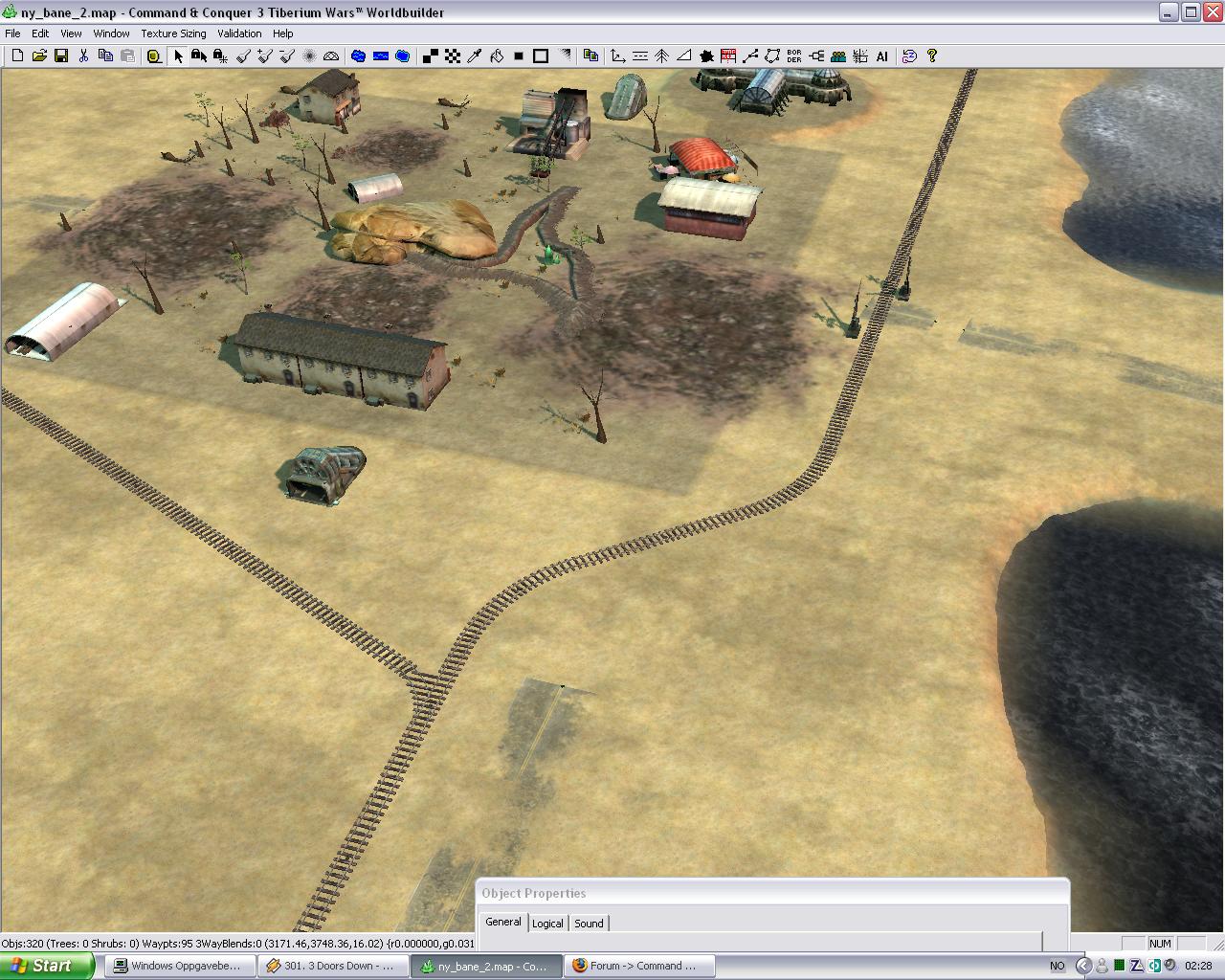The image size is (1225, 980).
Task: Select the long barracks building in viewport
Action: [x=342, y=359]
